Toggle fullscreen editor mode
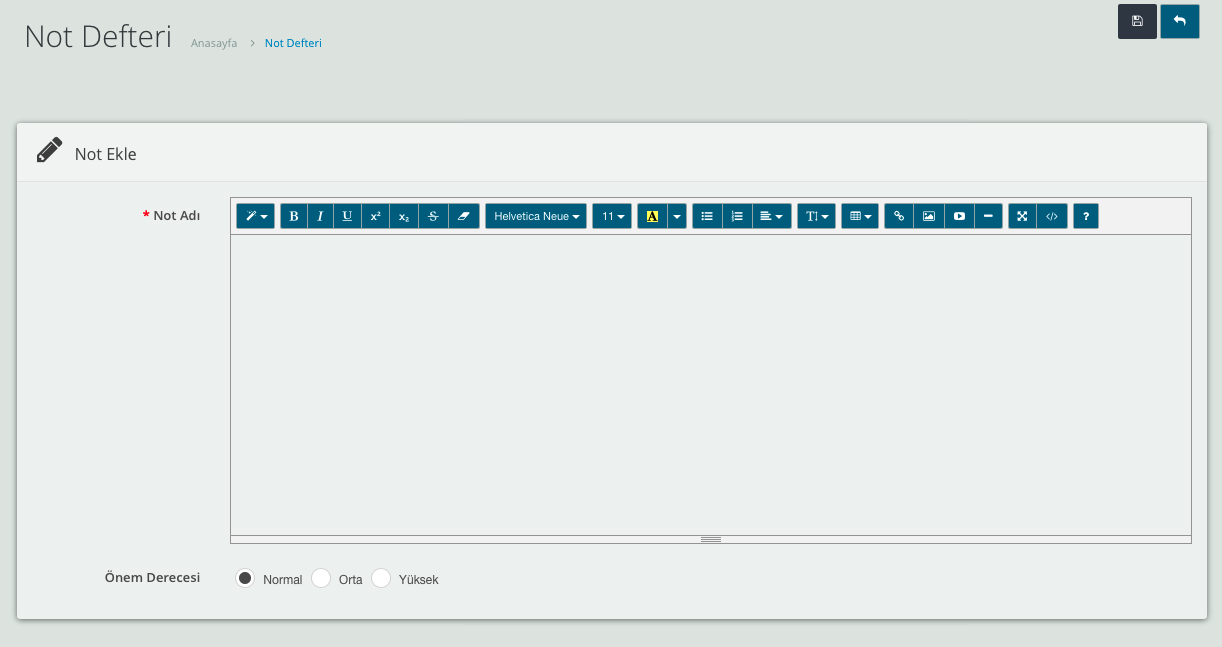 (1022, 216)
